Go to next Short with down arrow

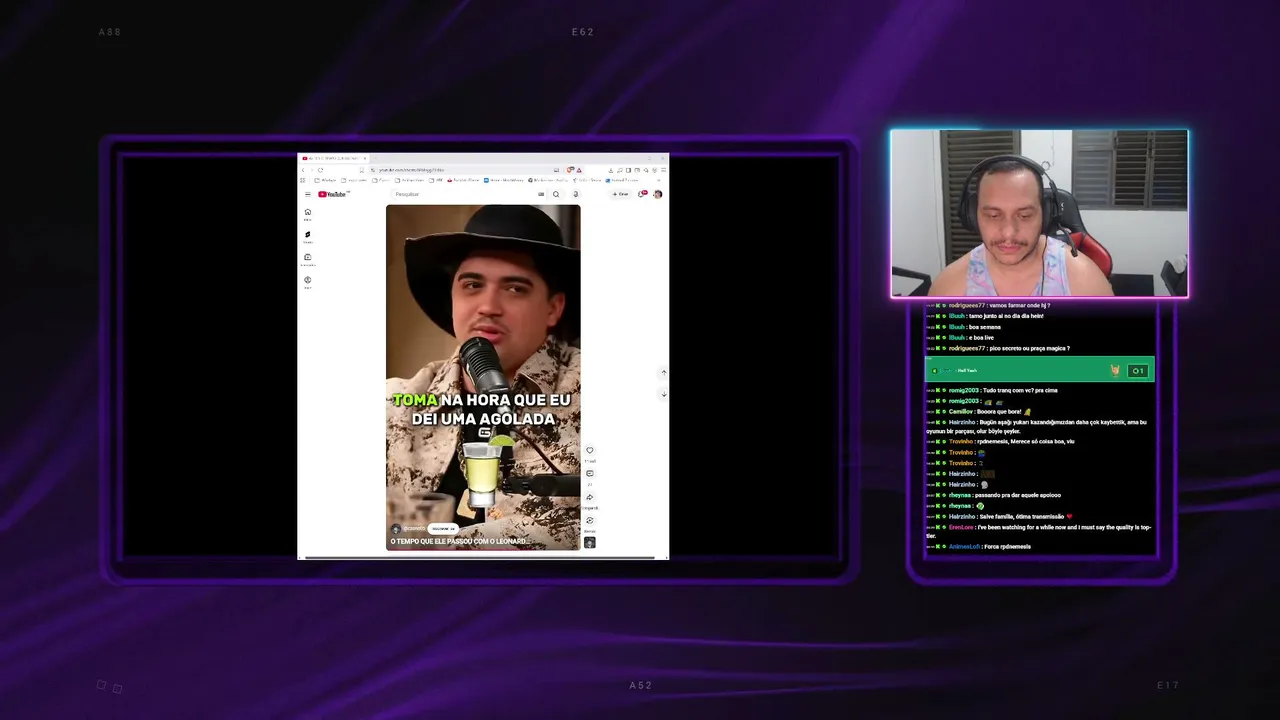663,394
